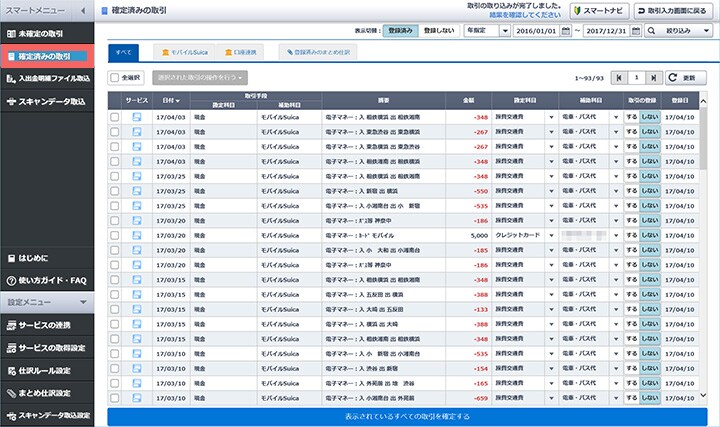Switch to the 口座連携 tab
Viewport: 720px width, 427px height.
click(x=241, y=52)
